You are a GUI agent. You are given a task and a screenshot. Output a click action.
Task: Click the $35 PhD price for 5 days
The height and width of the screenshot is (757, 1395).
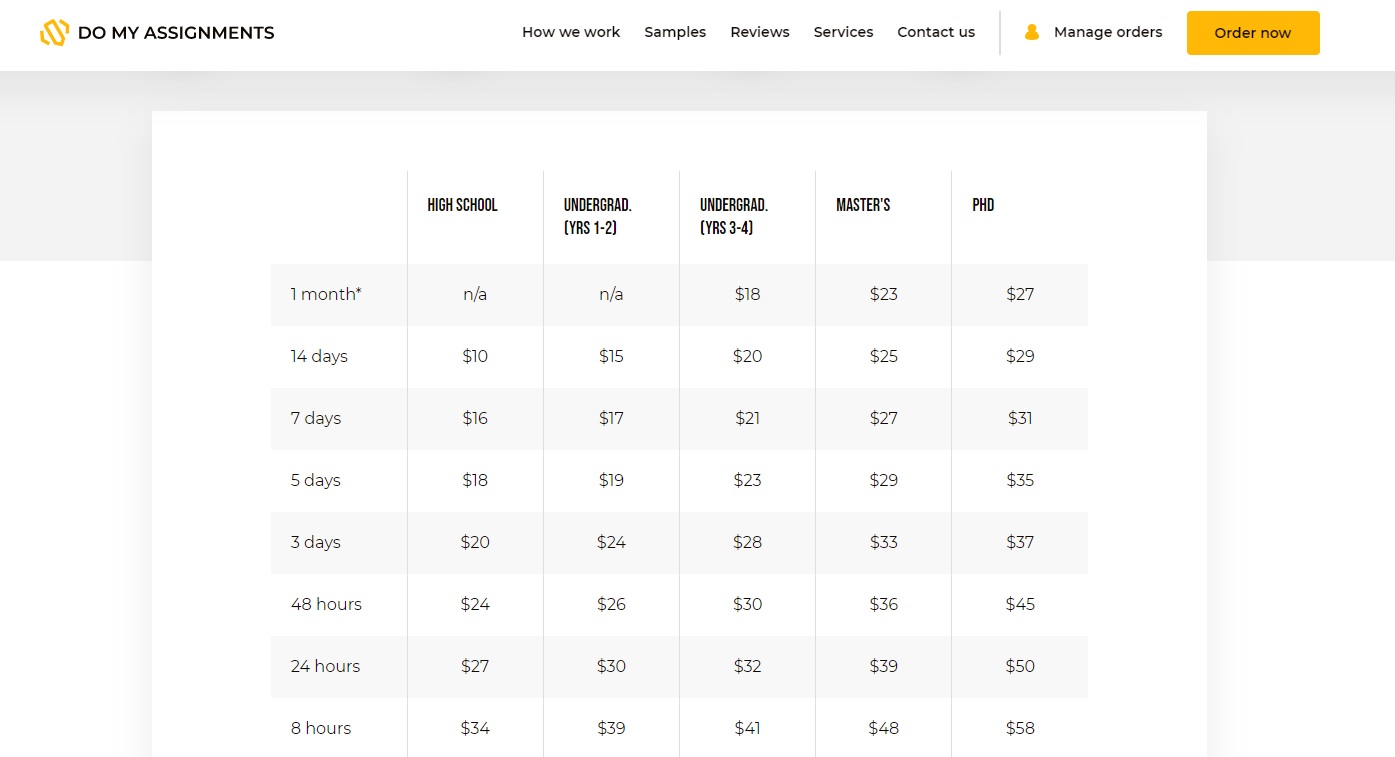tap(1020, 480)
